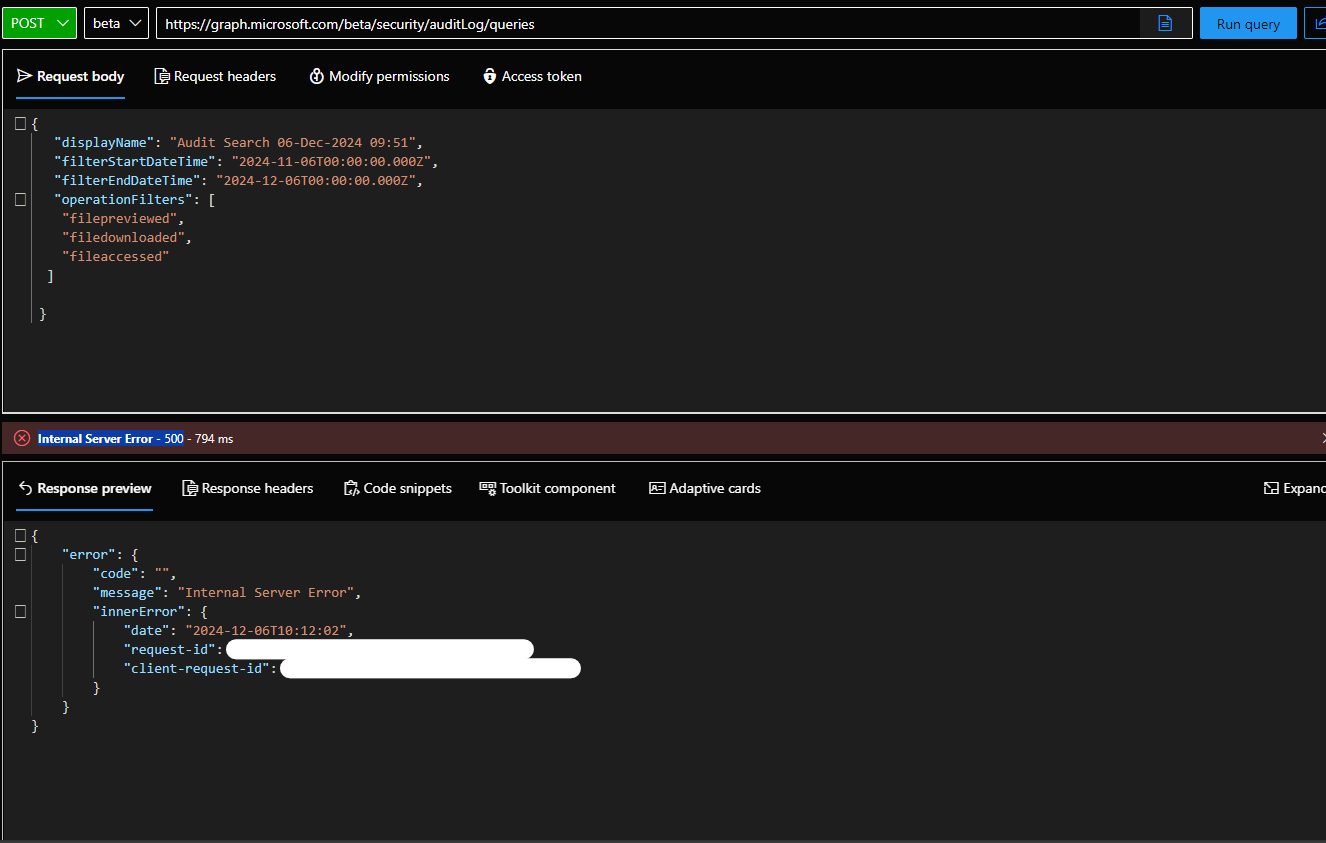Click the Expand response button

[x=1294, y=488]
